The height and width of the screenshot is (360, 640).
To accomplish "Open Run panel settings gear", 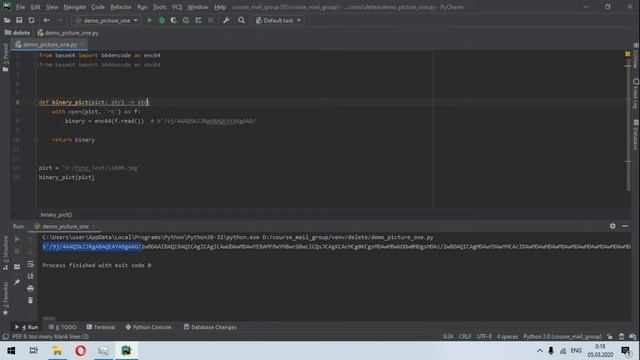I will [612, 226].
